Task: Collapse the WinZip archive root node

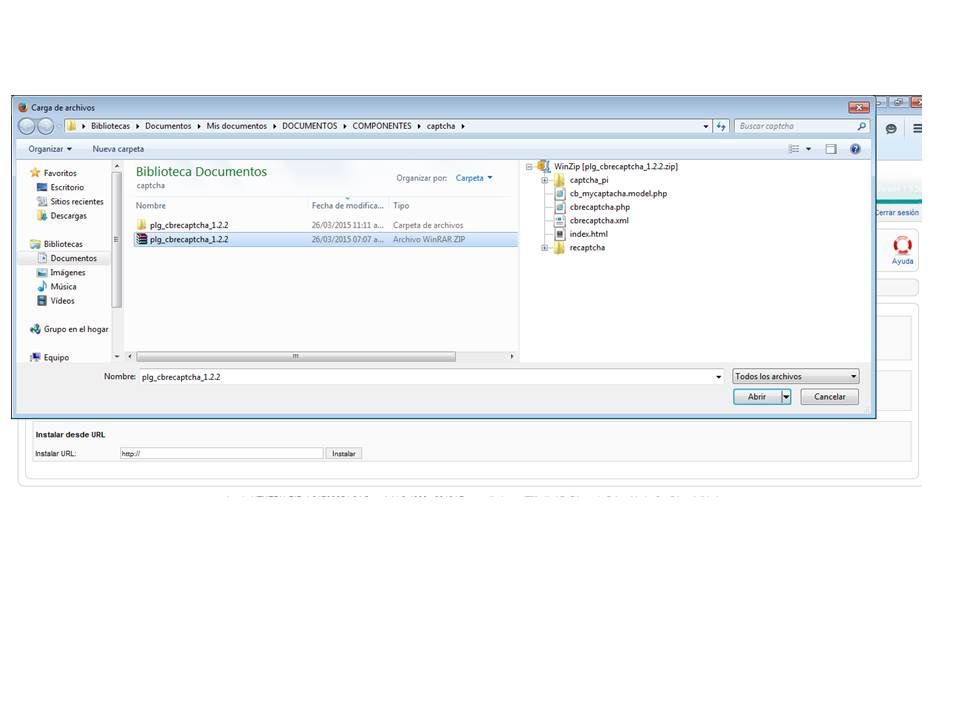Action: tap(529, 167)
